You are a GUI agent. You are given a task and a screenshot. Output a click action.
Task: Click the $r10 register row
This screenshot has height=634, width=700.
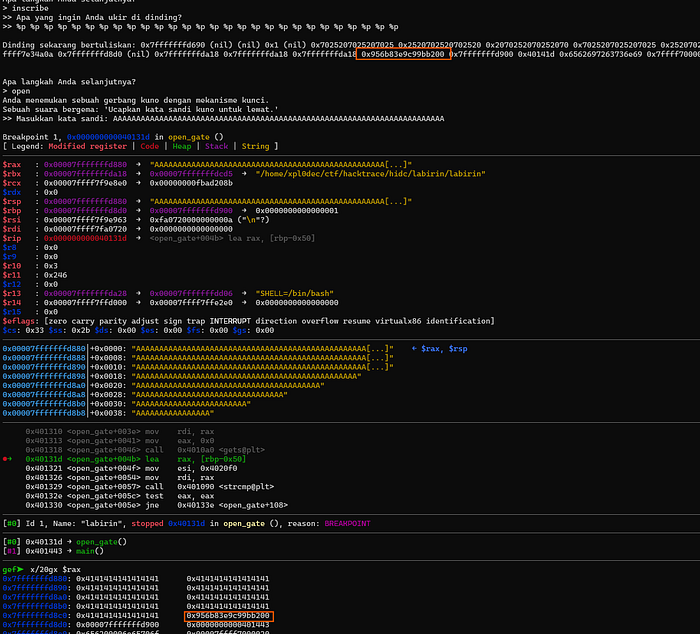30,266
